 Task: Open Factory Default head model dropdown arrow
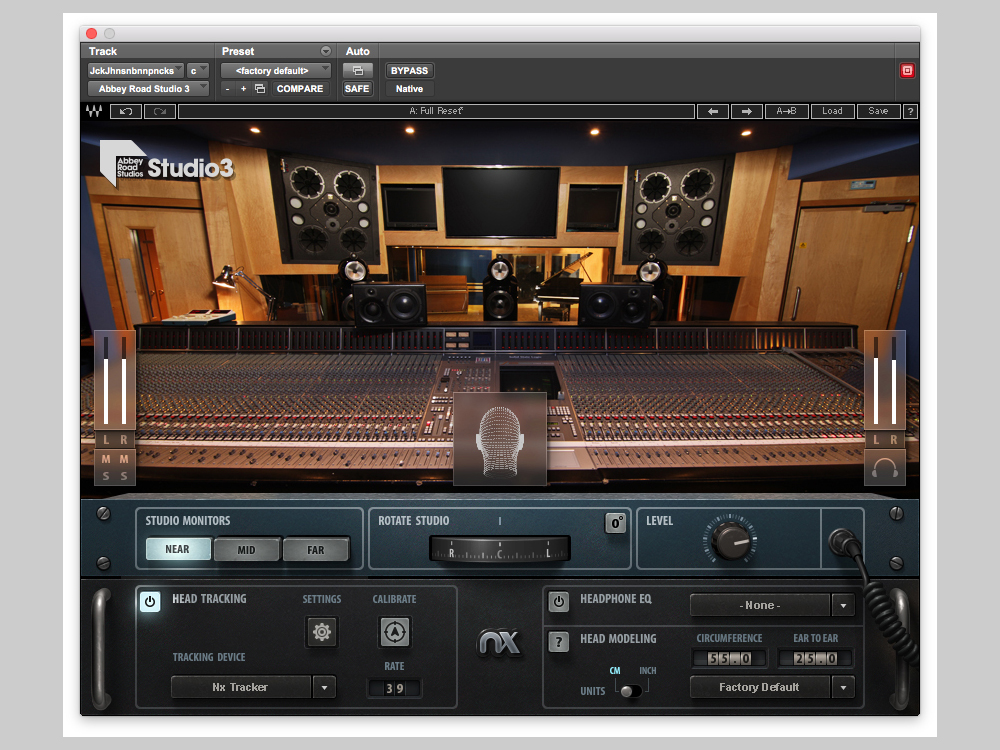tap(843, 688)
